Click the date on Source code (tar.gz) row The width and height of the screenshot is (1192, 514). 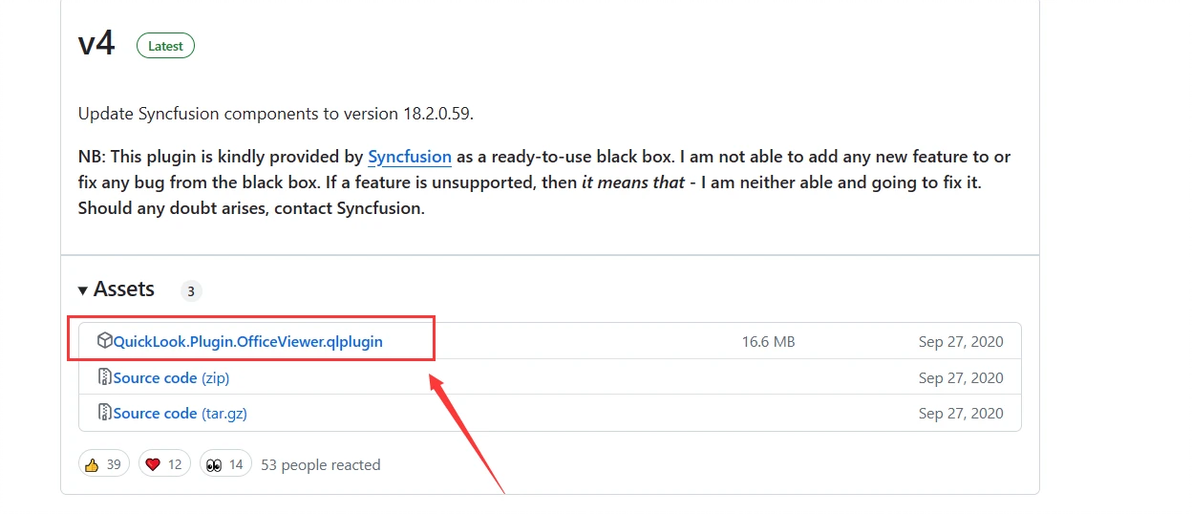point(960,412)
